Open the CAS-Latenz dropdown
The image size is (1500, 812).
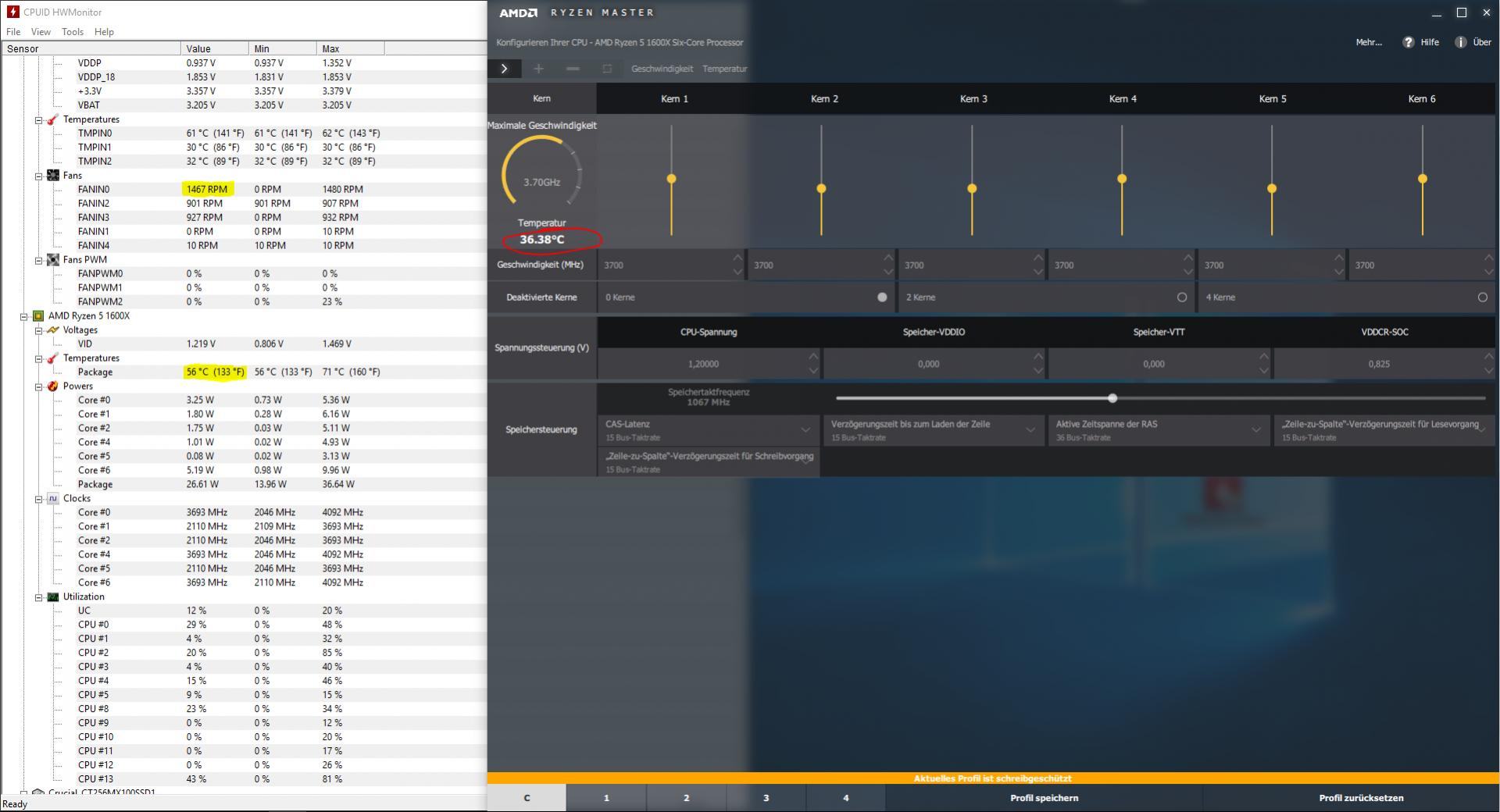coord(708,430)
